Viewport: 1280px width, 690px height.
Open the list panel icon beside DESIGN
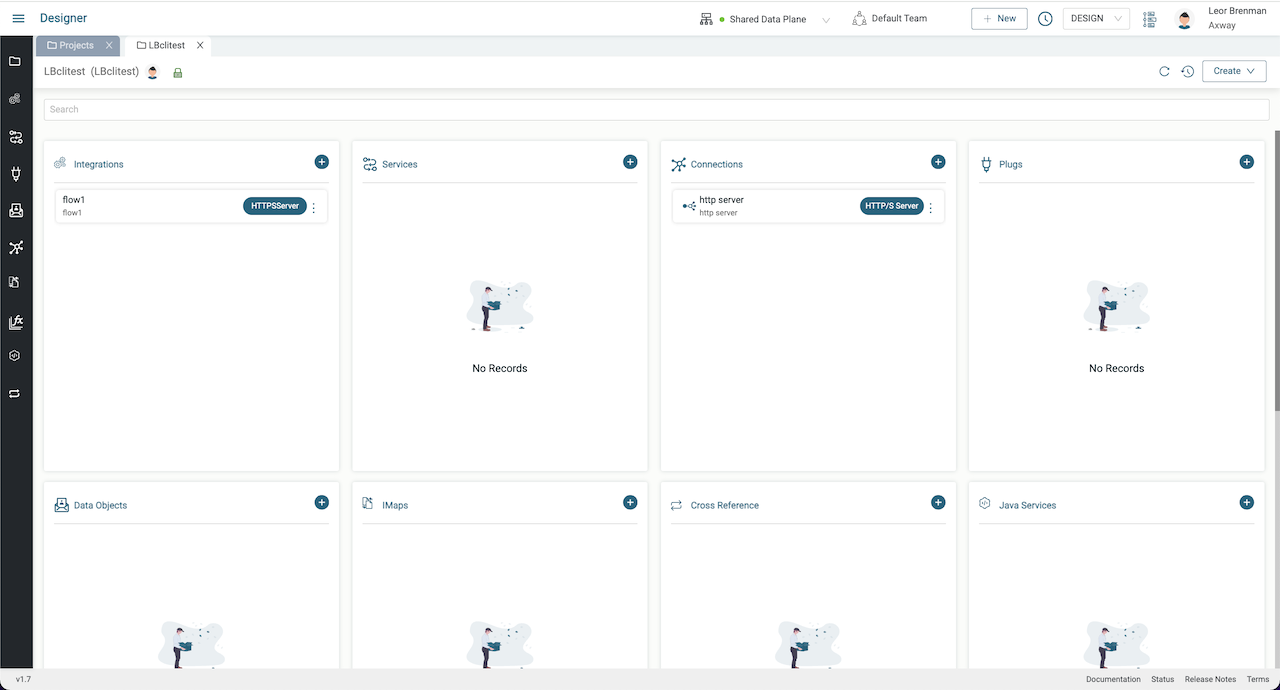(1150, 18)
